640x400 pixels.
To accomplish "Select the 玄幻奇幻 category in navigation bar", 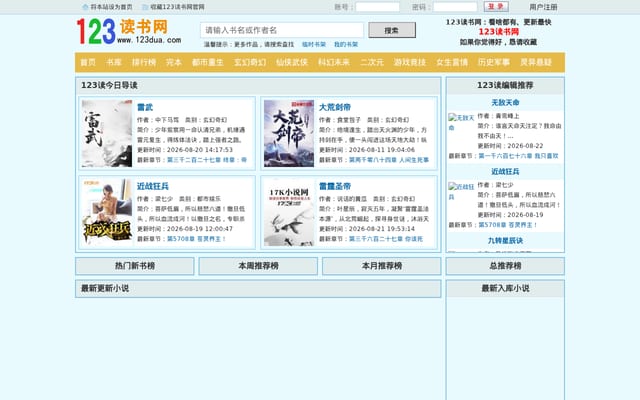I will pos(250,62).
